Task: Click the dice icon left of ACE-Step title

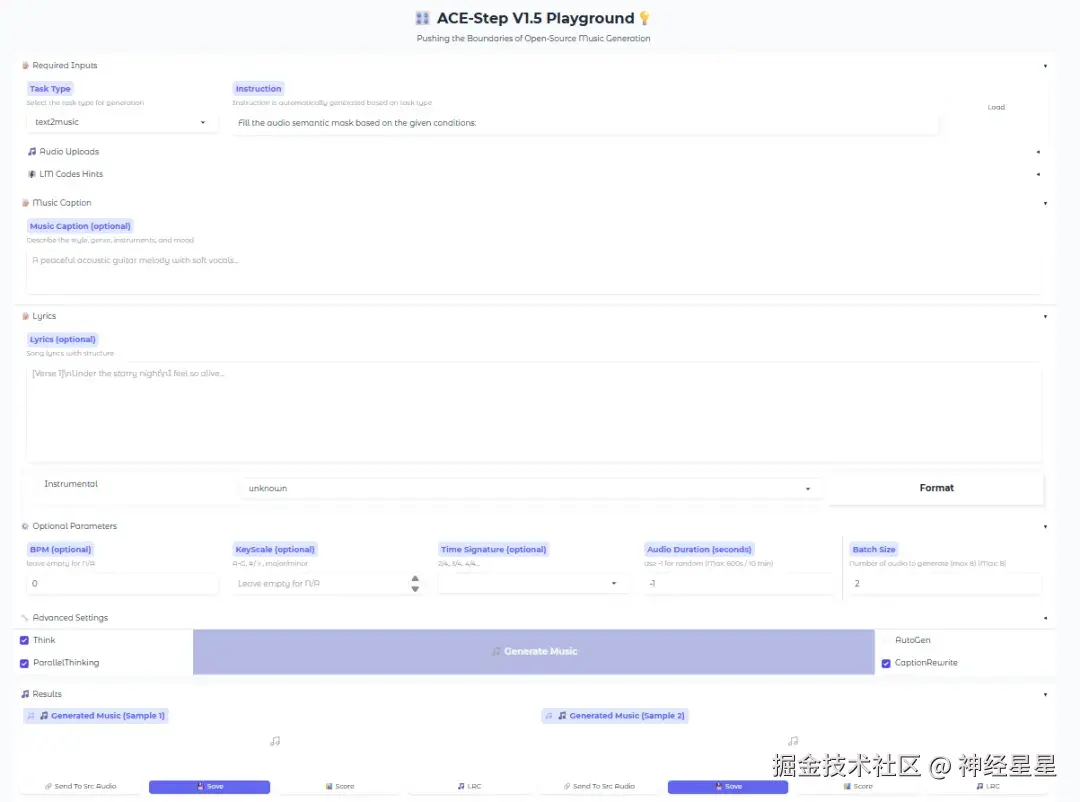Action: (x=422, y=19)
